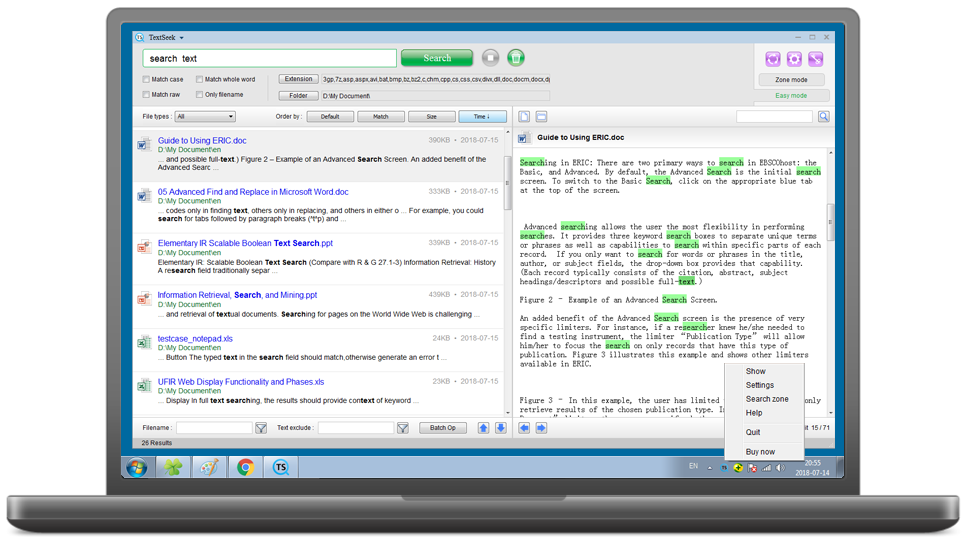963x539 pixels.
Task: Click the search text input field
Action: click(270, 58)
